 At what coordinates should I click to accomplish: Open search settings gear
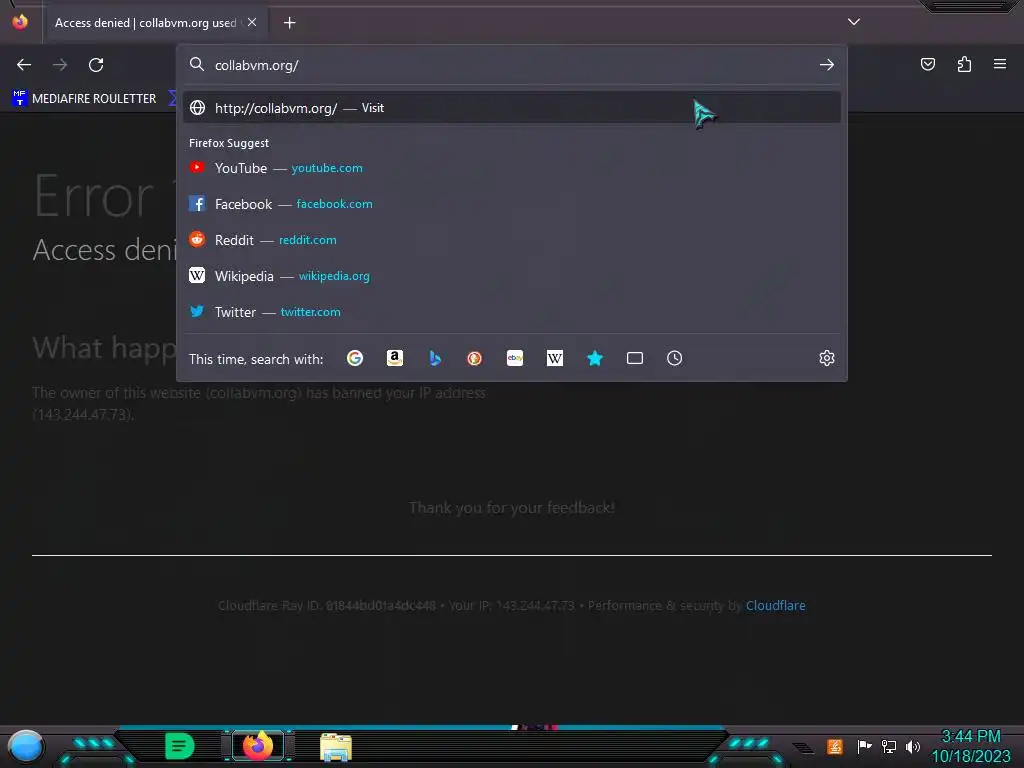click(x=827, y=358)
